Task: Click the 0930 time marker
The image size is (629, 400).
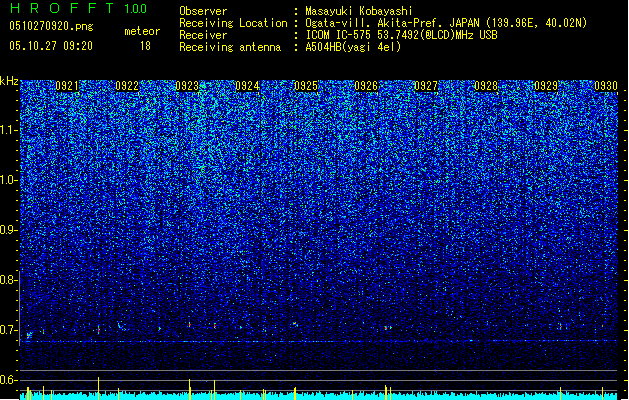Action: (x=606, y=86)
